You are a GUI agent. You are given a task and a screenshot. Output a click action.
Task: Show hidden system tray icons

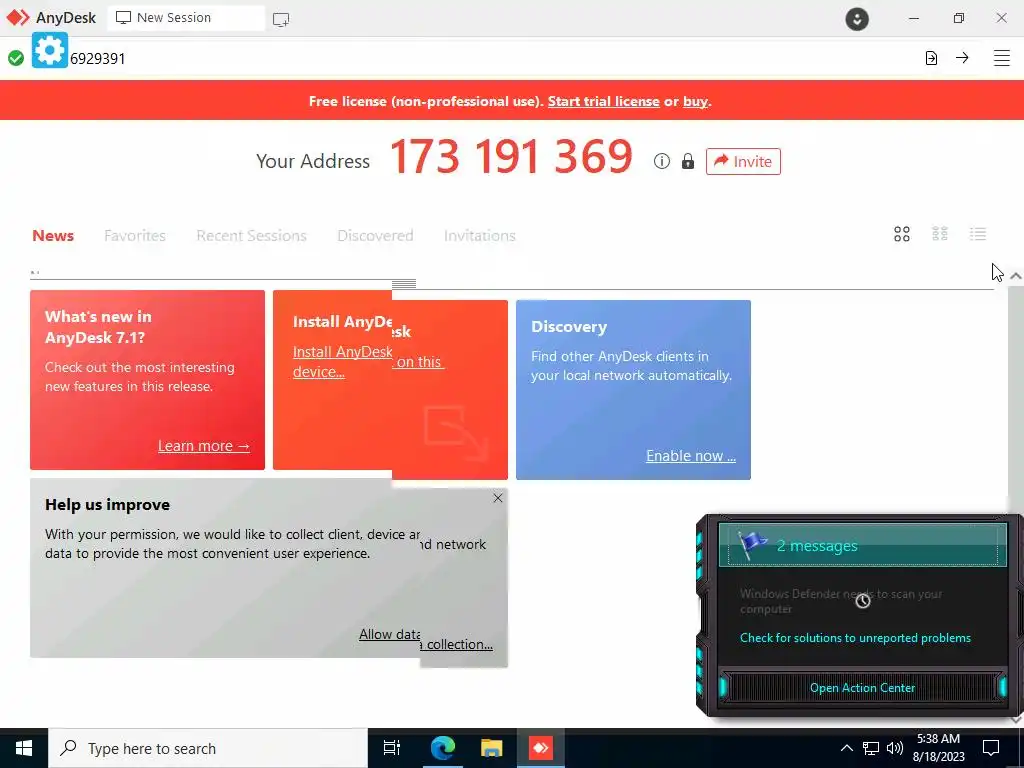coord(846,748)
